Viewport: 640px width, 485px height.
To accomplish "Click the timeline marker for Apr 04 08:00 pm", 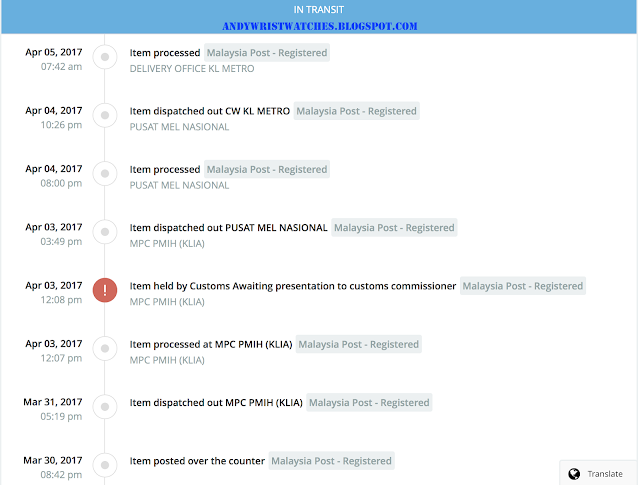I will pyautogui.click(x=105, y=174).
